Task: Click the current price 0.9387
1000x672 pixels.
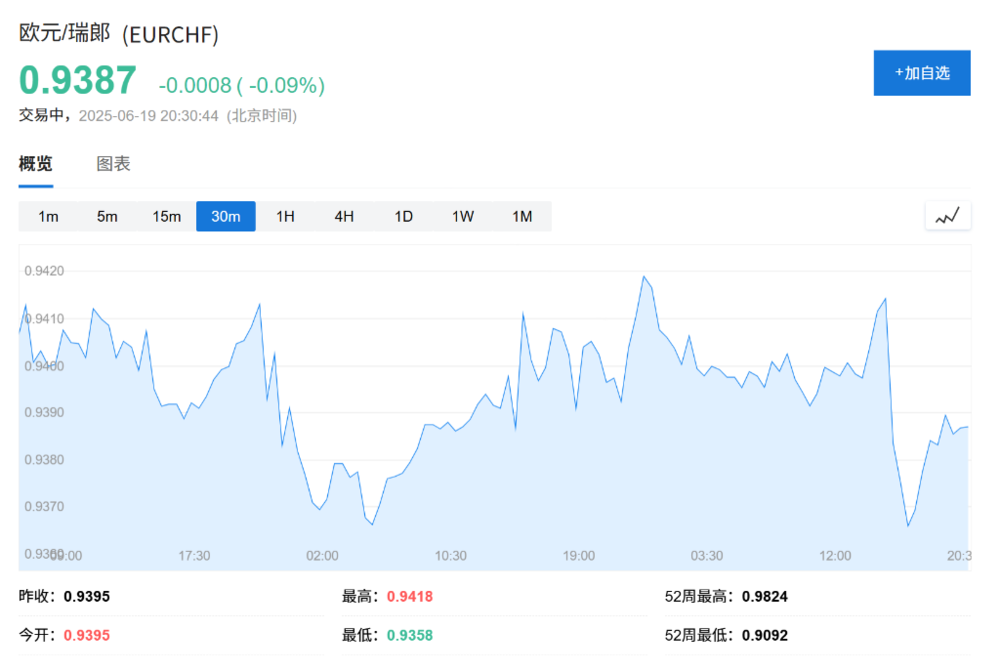Action: 78,81
